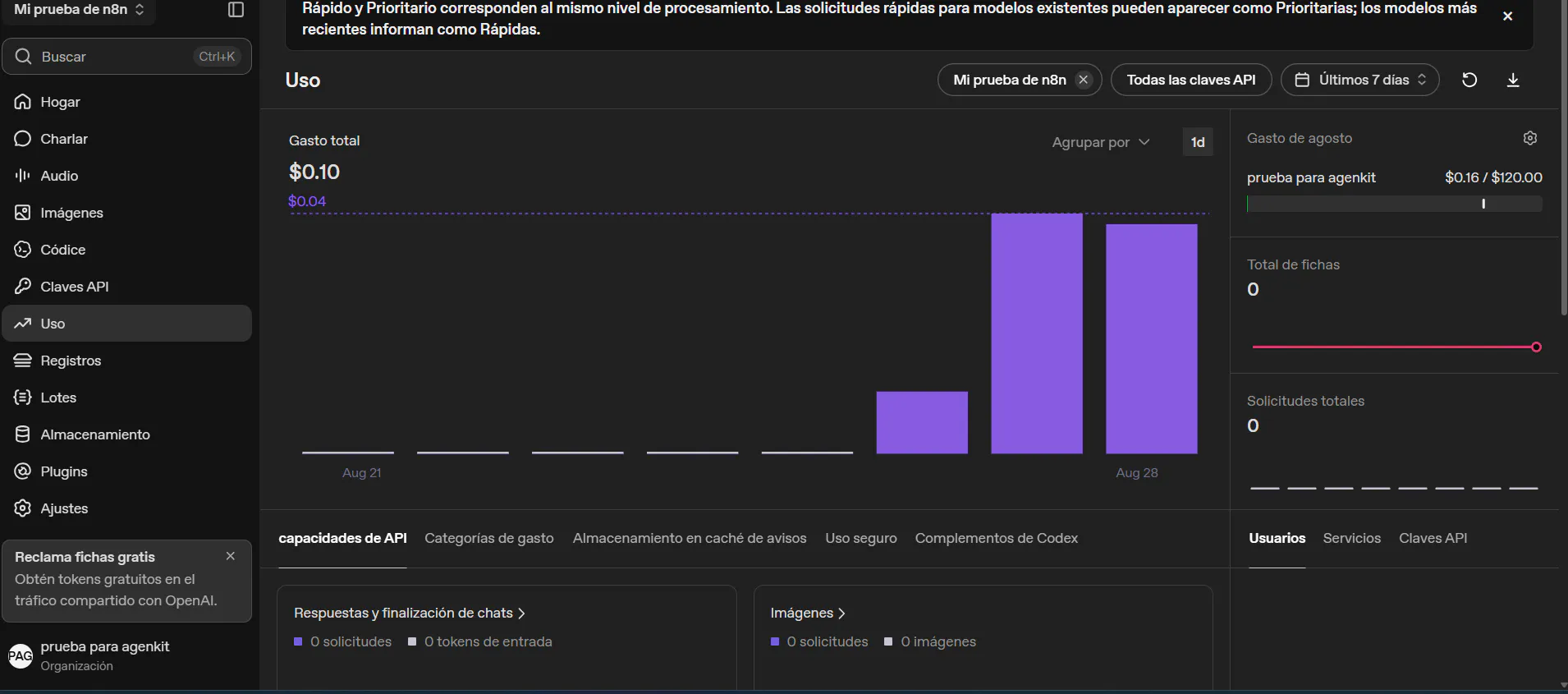Viewport: 1568px width, 694px height.
Task: Click Total de fichas label
Action: [1293, 264]
